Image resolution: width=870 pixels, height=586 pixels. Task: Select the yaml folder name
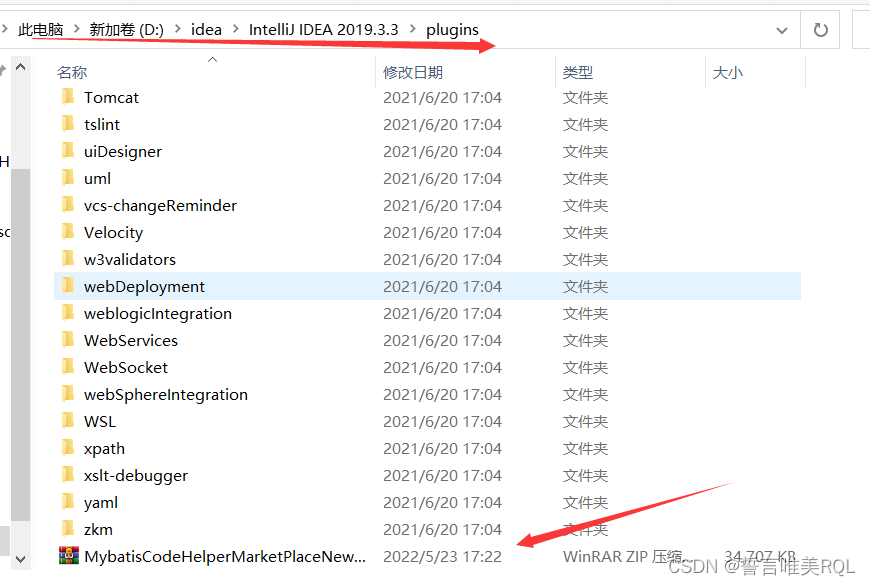100,502
